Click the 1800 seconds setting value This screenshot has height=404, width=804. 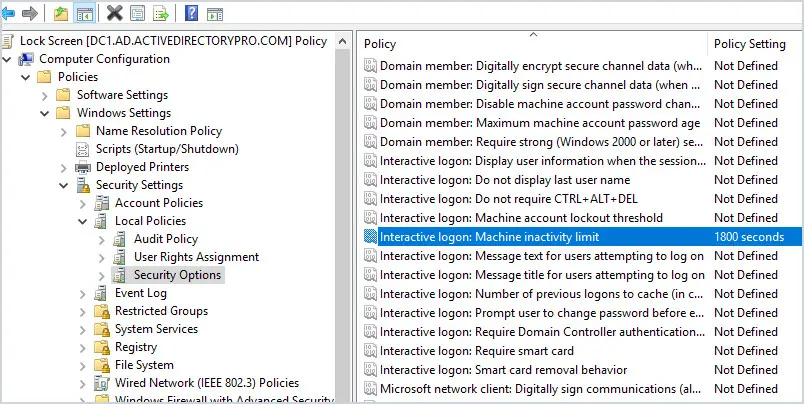[749, 237]
